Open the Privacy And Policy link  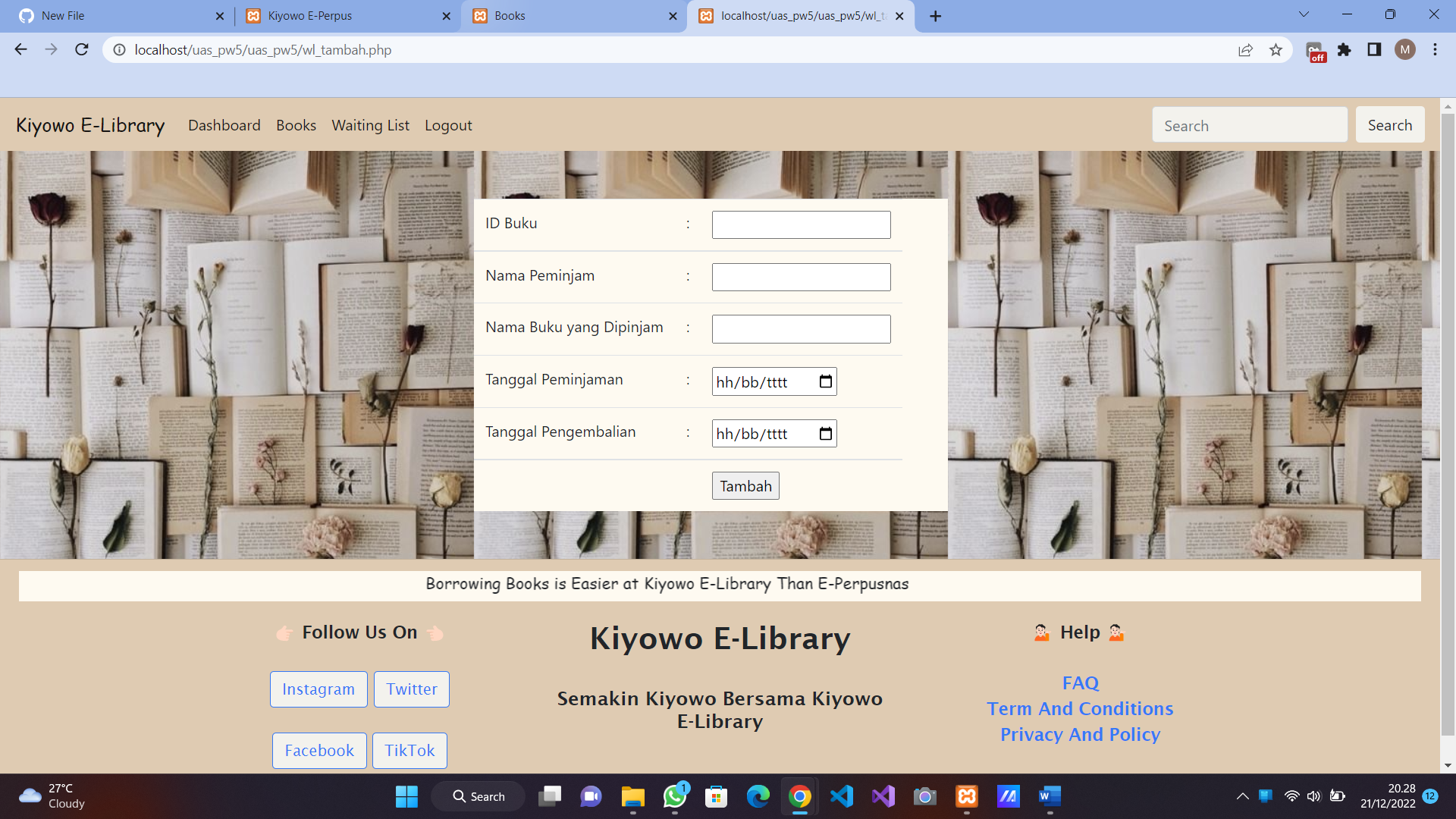tap(1080, 735)
